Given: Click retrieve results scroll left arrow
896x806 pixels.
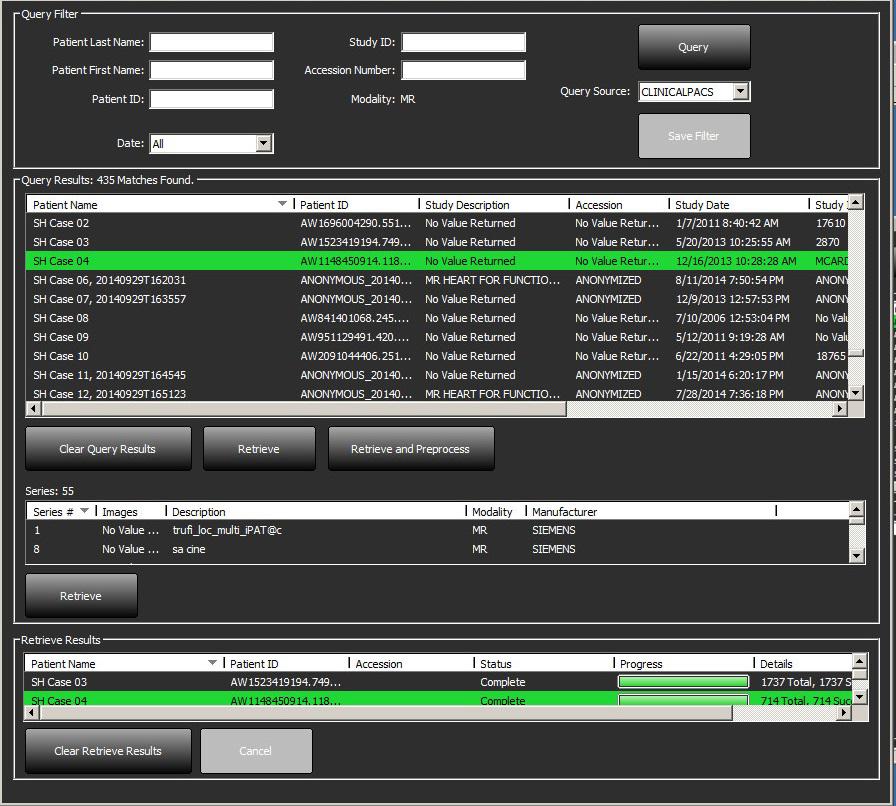Looking at the screenshot, I should (x=32, y=713).
